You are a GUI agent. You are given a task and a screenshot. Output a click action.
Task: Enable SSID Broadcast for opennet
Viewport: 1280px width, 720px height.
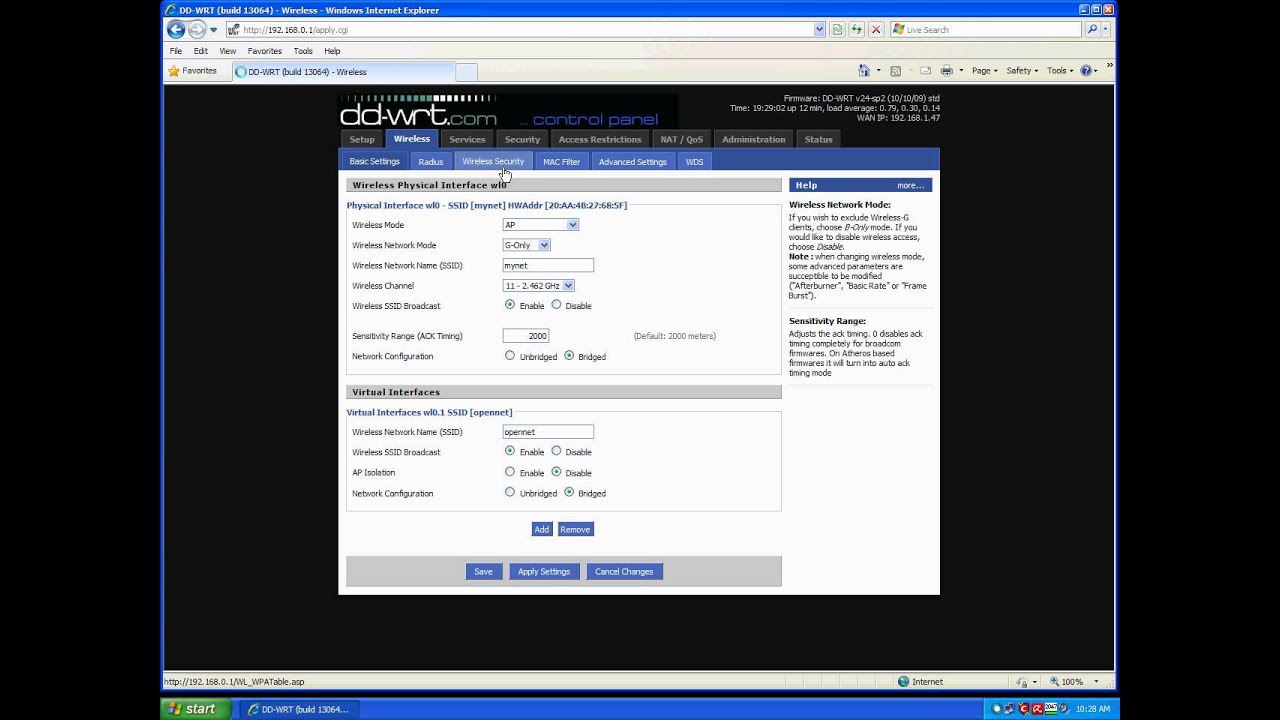point(510,451)
